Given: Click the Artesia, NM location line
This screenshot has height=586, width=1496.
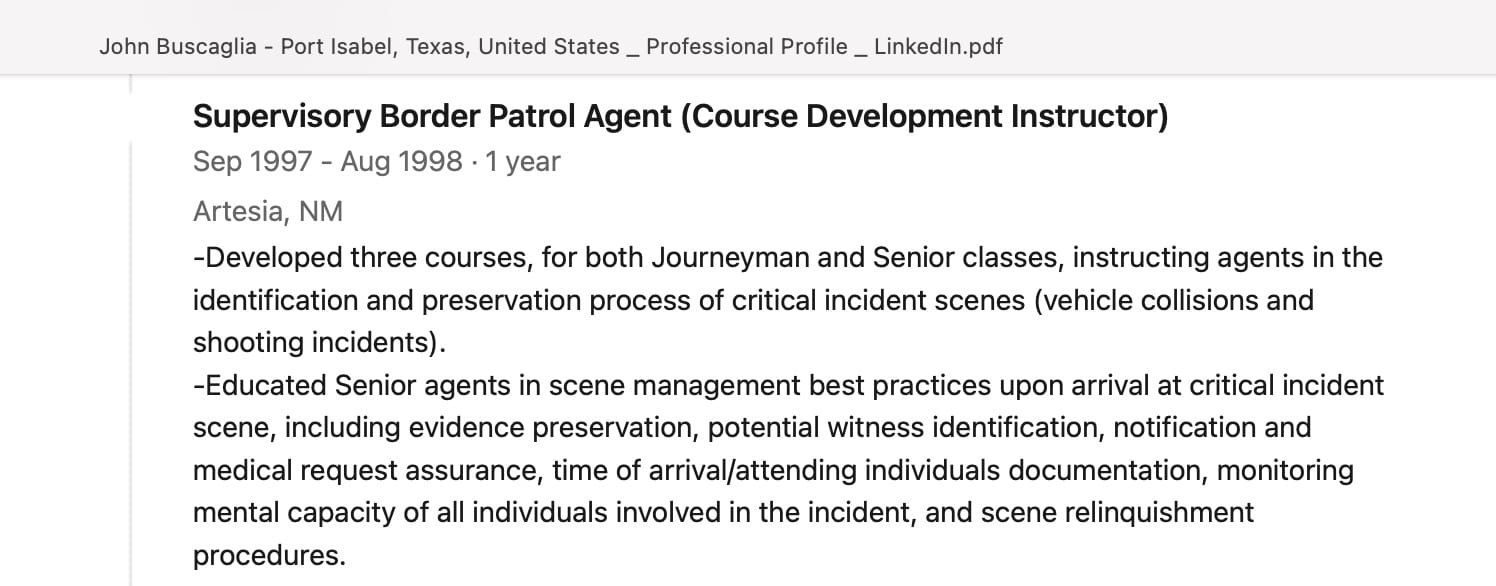Looking at the screenshot, I should [268, 212].
